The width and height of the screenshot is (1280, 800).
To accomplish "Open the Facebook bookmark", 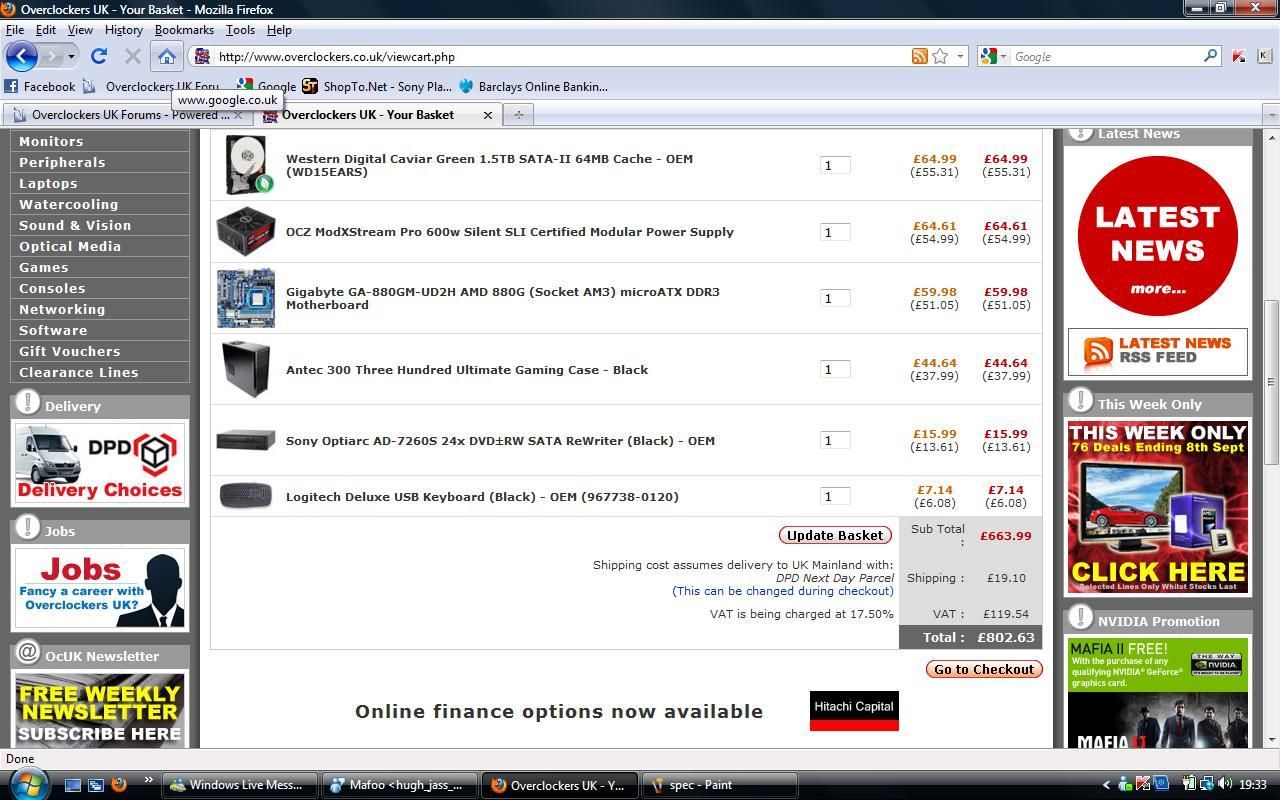I will pyautogui.click(x=40, y=87).
